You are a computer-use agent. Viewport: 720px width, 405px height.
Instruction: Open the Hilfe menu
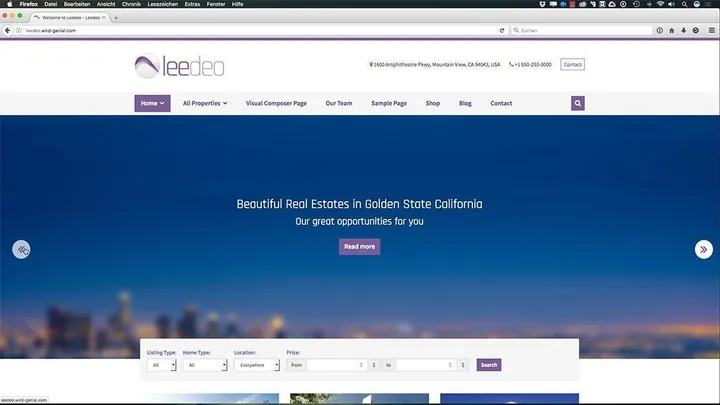coord(237,4)
